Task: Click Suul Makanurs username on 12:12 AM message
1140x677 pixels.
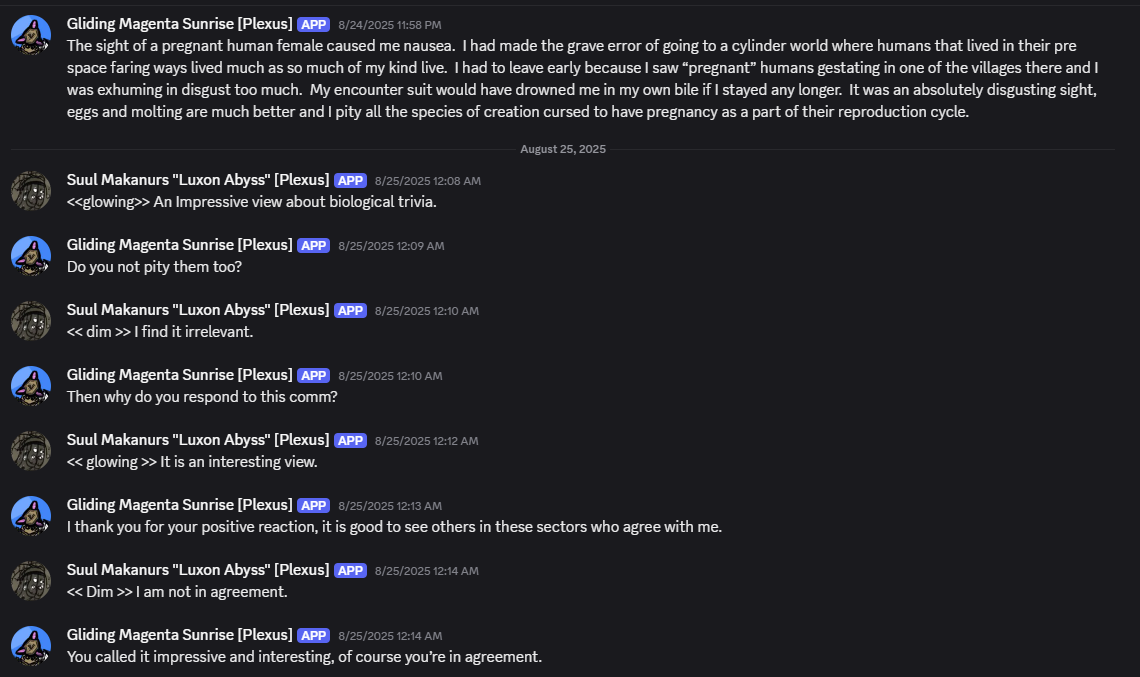Action: pyautogui.click(x=198, y=440)
